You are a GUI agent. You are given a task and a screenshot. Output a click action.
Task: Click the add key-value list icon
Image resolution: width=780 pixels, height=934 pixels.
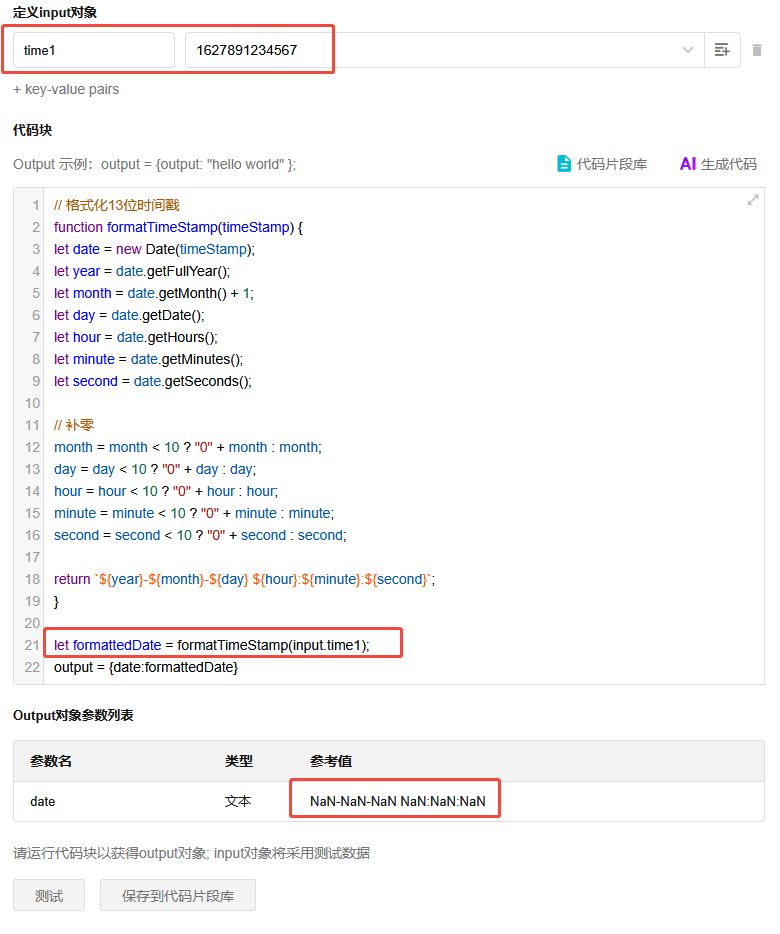tap(721, 50)
